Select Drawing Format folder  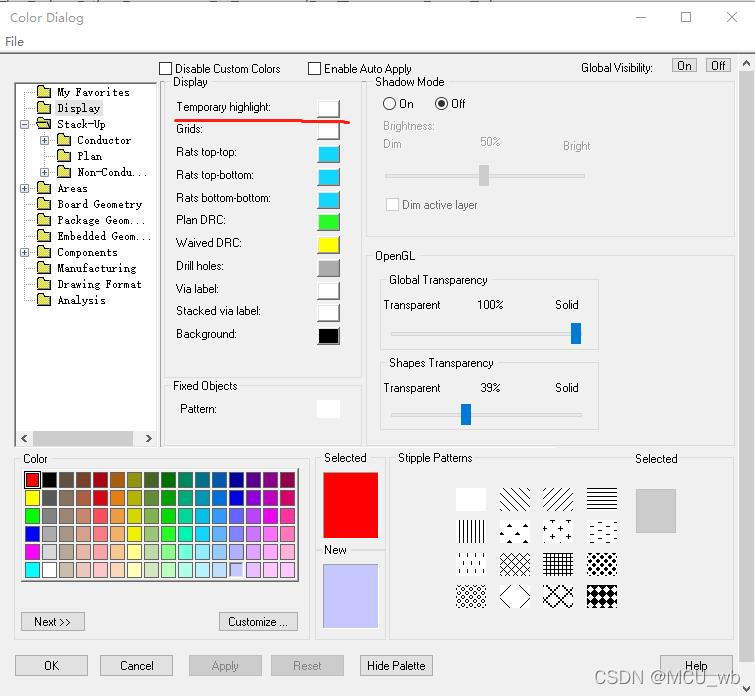pyautogui.click(x=99, y=284)
